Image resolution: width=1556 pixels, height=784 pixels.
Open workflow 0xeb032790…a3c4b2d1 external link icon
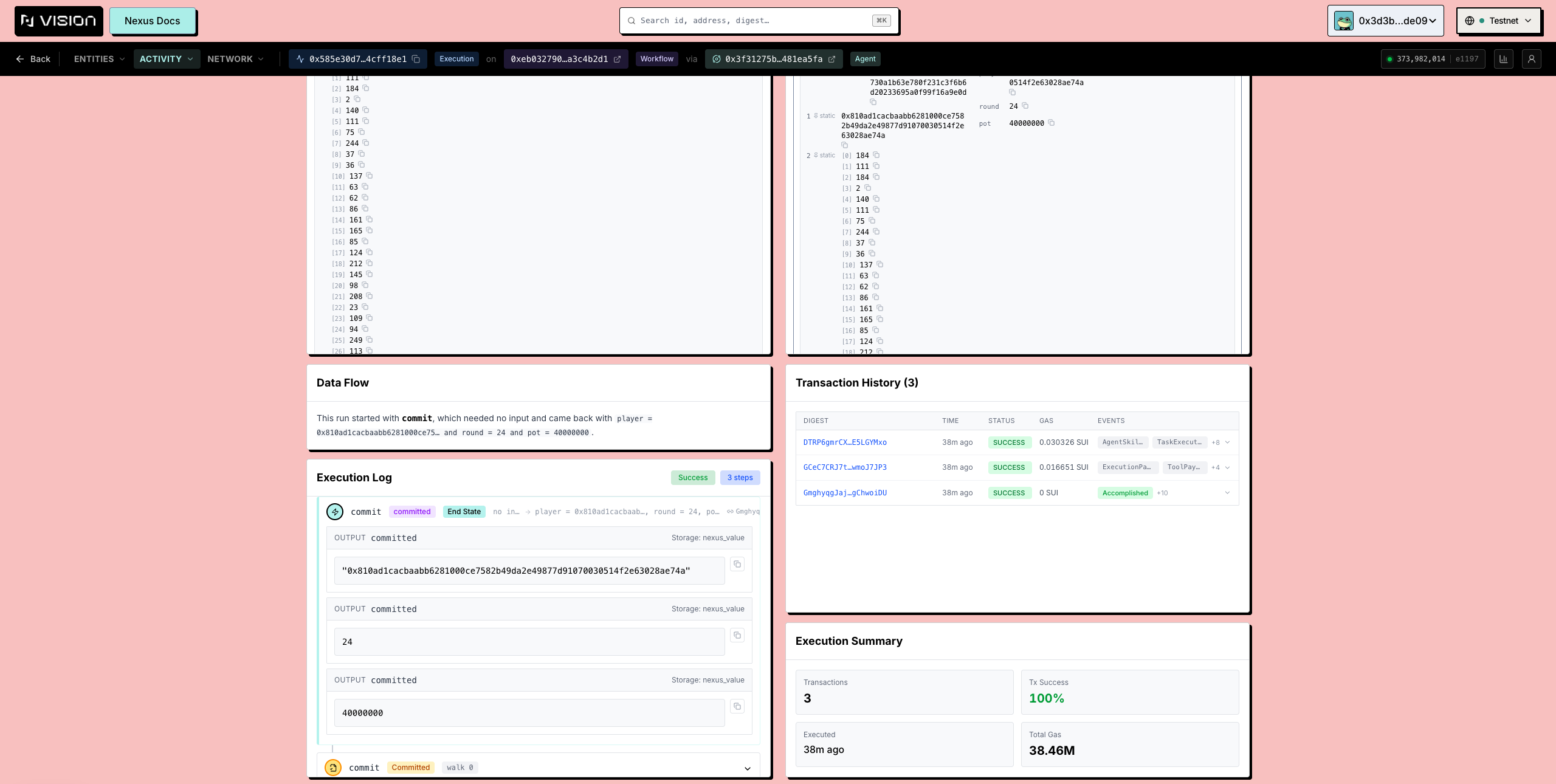coord(617,59)
